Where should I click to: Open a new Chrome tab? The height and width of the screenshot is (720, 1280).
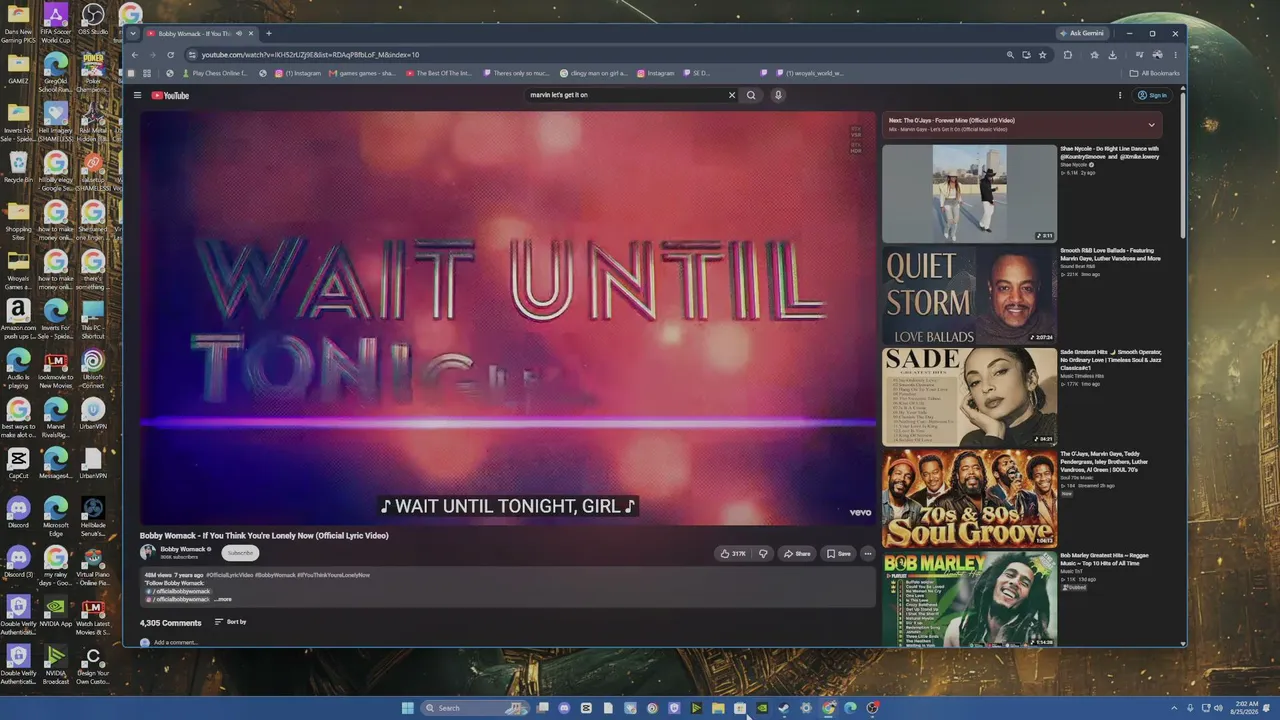tap(268, 33)
